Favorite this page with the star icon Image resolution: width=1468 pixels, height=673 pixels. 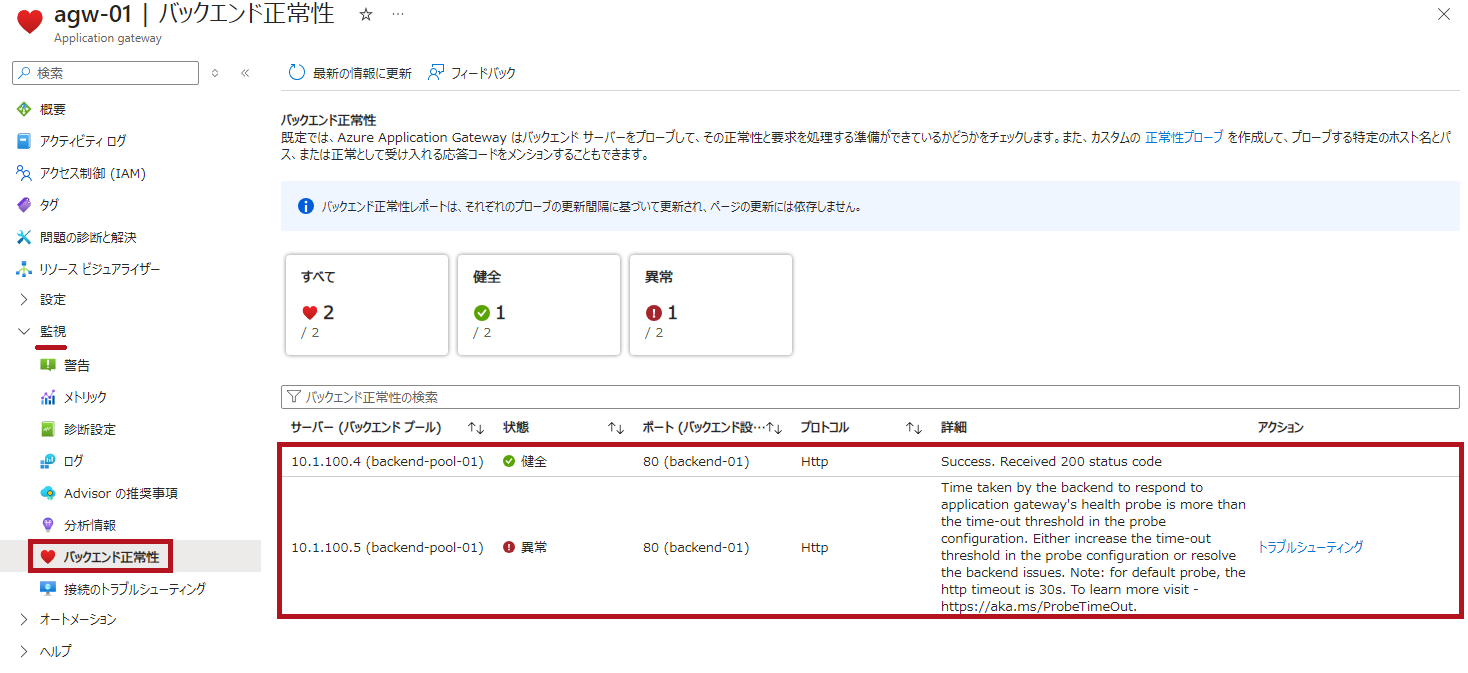366,15
